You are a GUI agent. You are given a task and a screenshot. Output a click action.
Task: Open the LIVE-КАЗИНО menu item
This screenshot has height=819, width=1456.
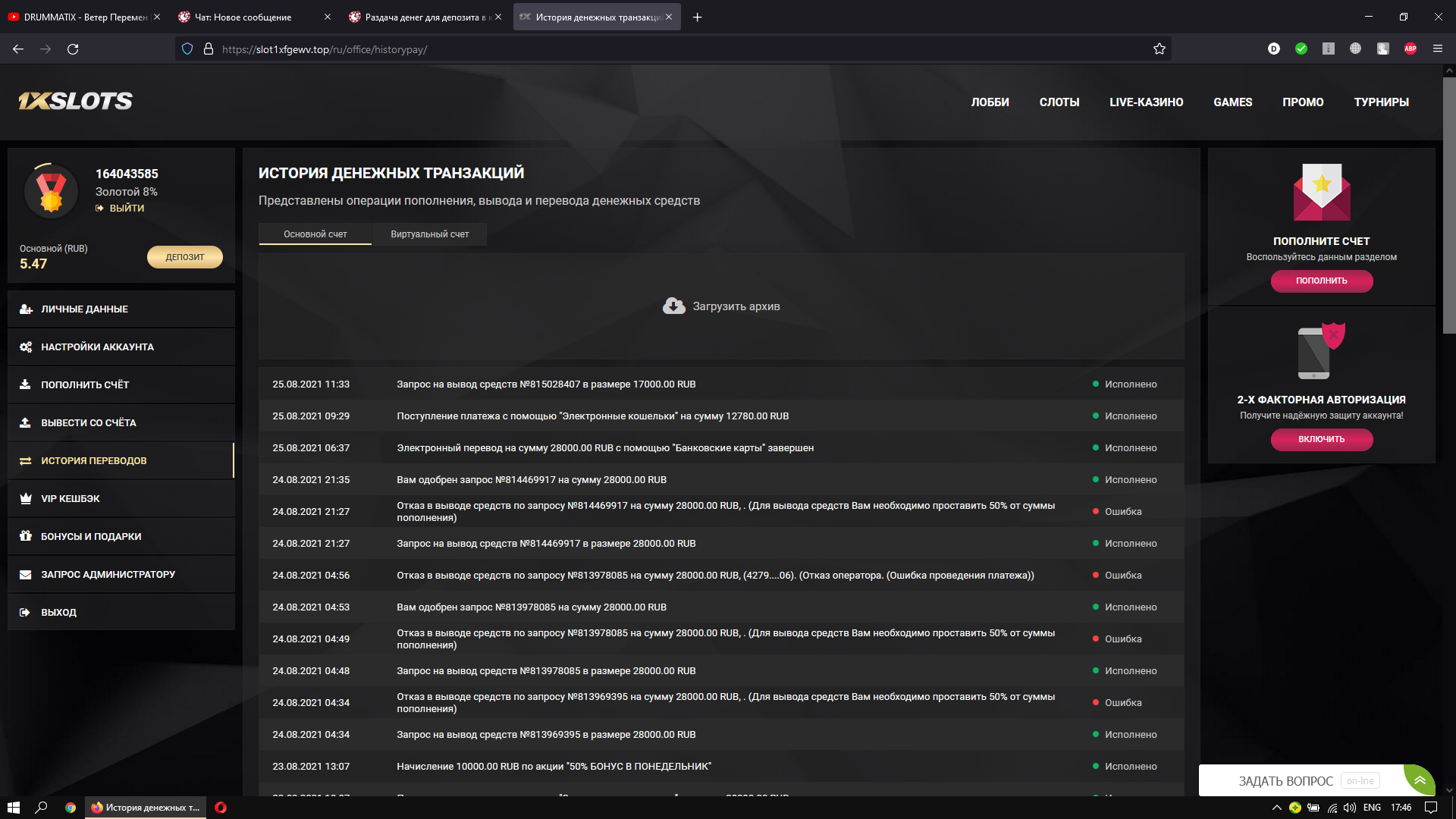[1146, 102]
